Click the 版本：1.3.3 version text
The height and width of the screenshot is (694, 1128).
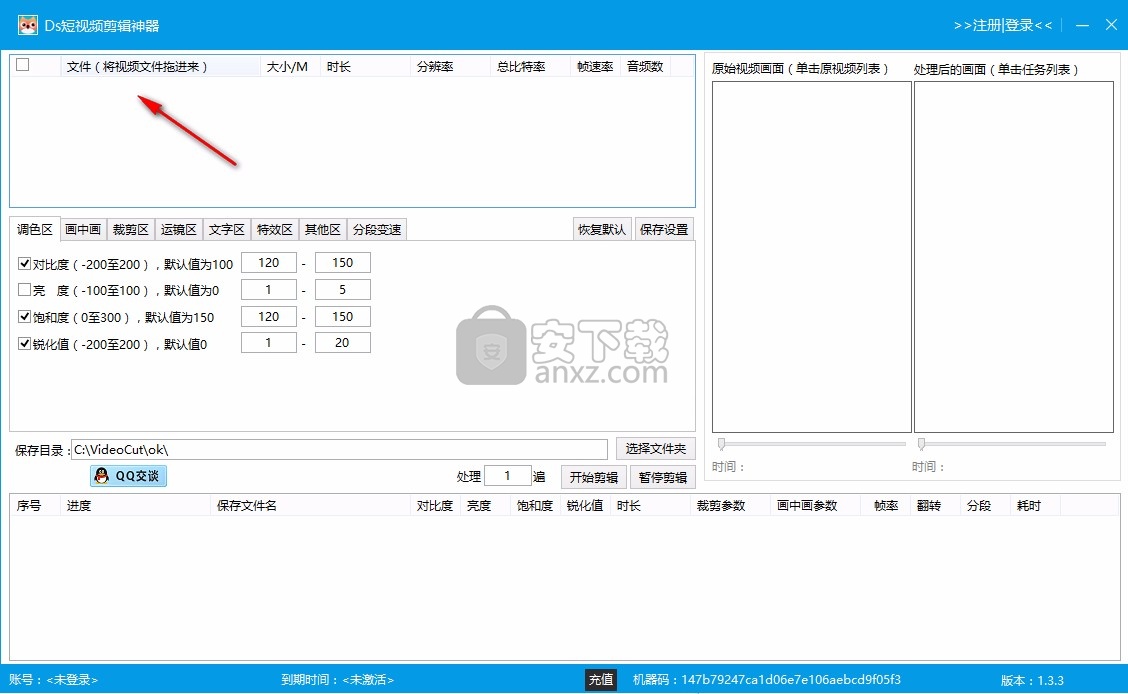1032,680
